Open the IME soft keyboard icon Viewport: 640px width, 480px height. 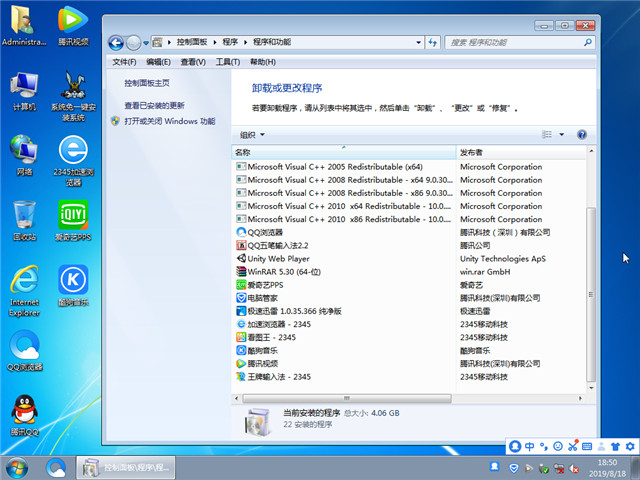[x=587, y=447]
